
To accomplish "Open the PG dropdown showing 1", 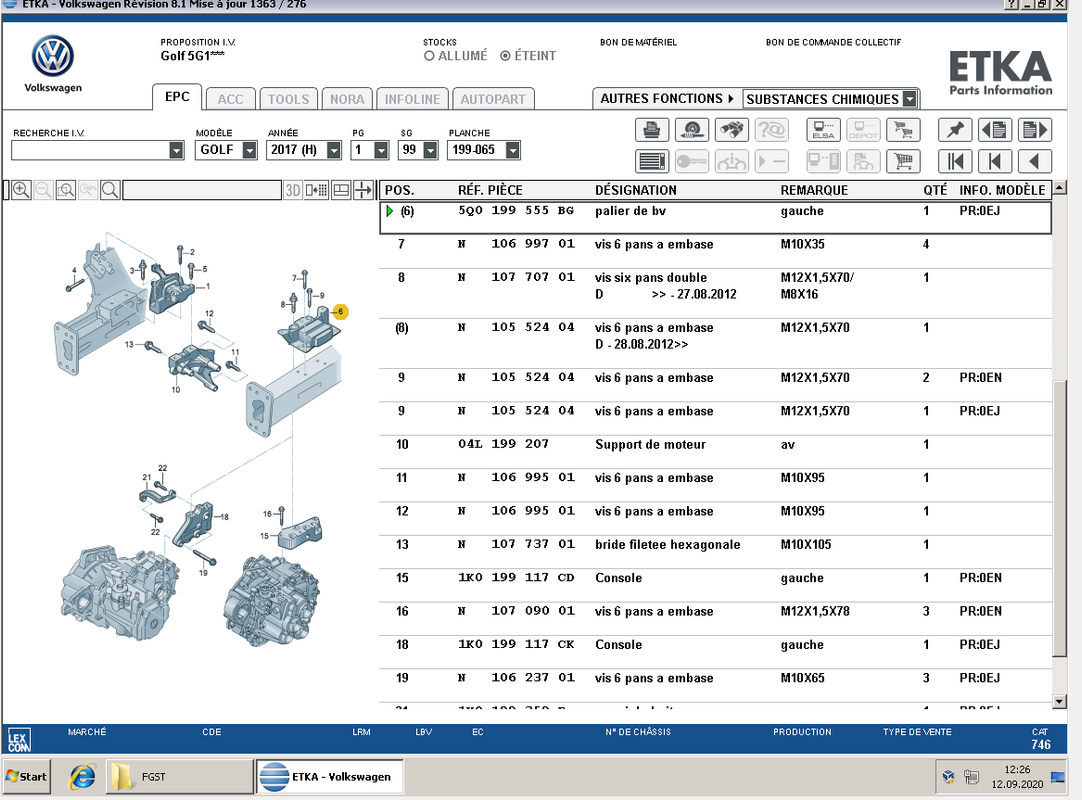I will (x=381, y=150).
